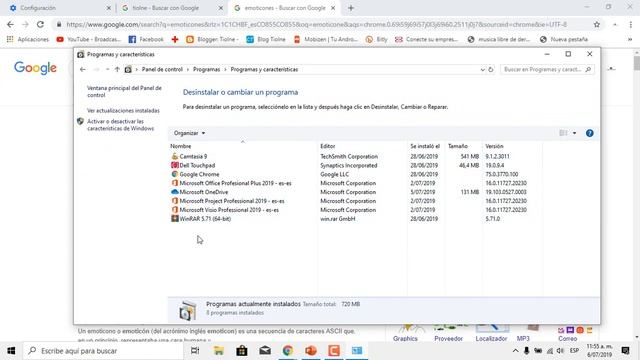Open the recent locations dropdown arrow
Screen dimensions: 640x360
click(107, 69)
